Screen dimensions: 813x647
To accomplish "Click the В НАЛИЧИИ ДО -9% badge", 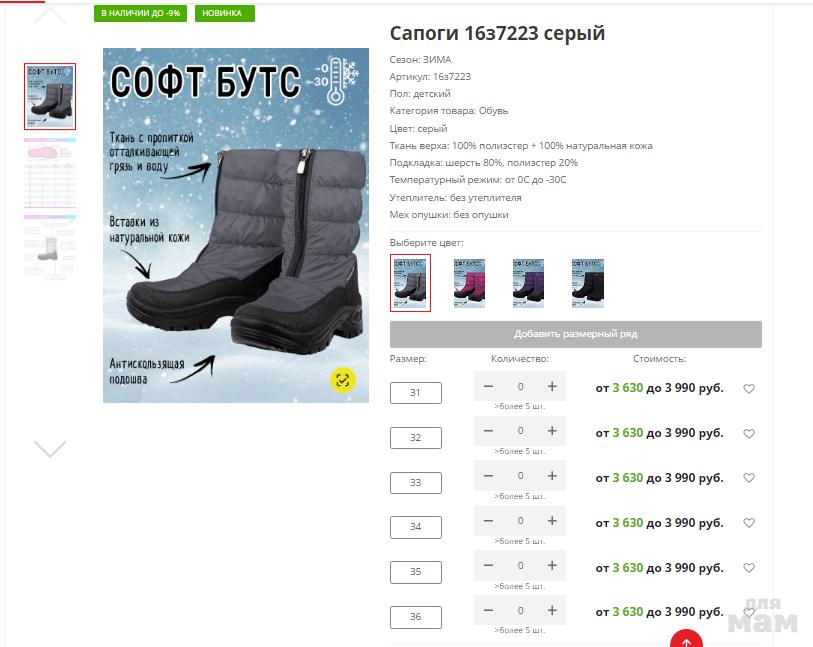I will pyautogui.click(x=141, y=13).
